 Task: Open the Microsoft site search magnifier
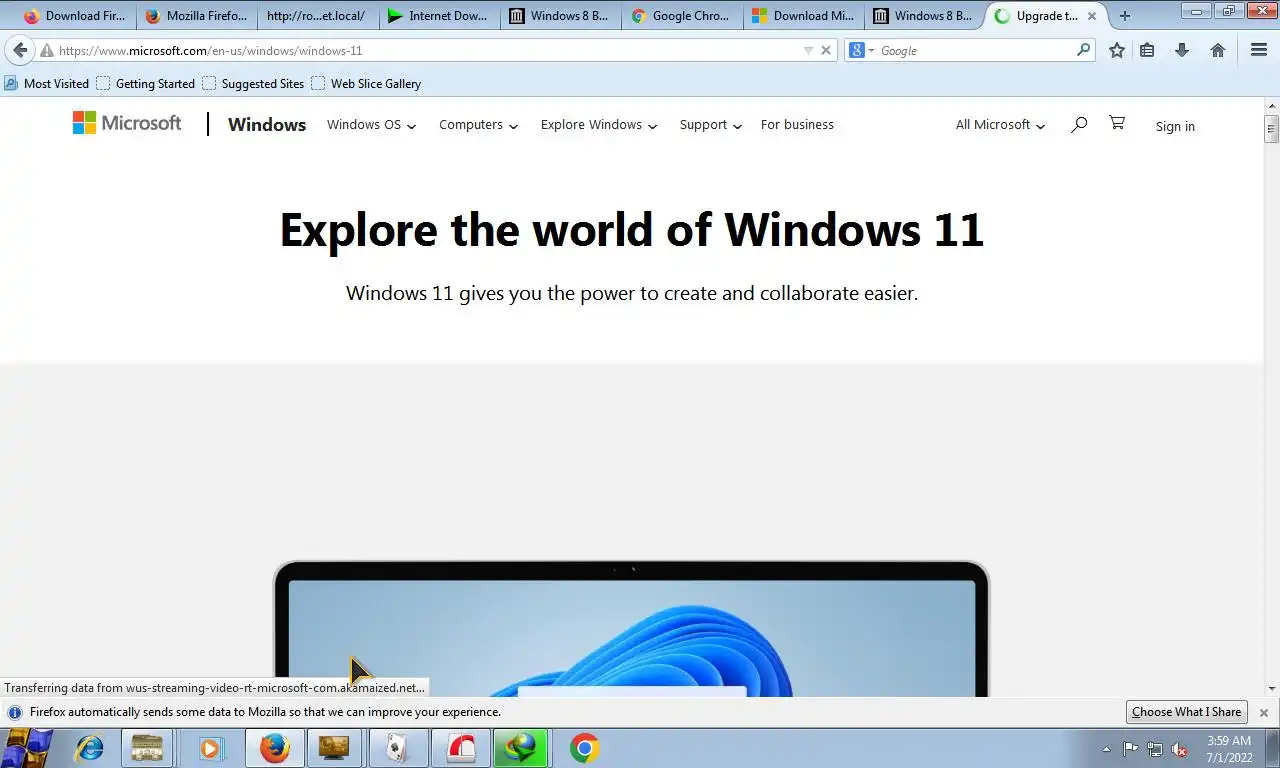point(1078,125)
